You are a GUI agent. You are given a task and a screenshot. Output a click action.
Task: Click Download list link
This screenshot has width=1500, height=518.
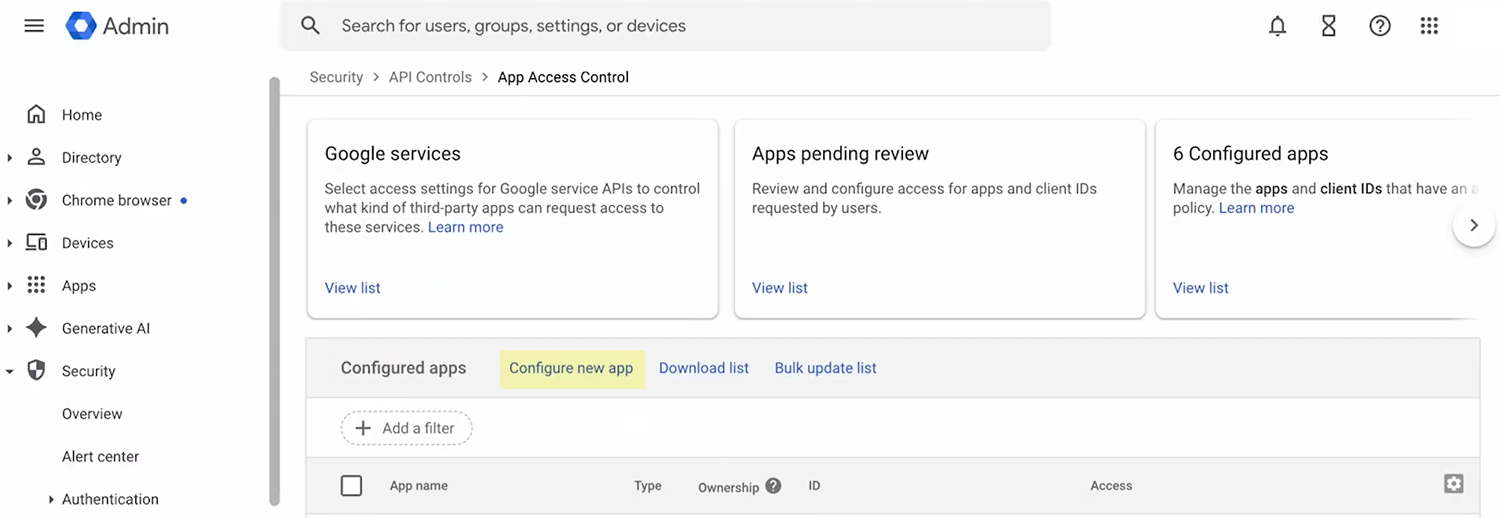(704, 368)
